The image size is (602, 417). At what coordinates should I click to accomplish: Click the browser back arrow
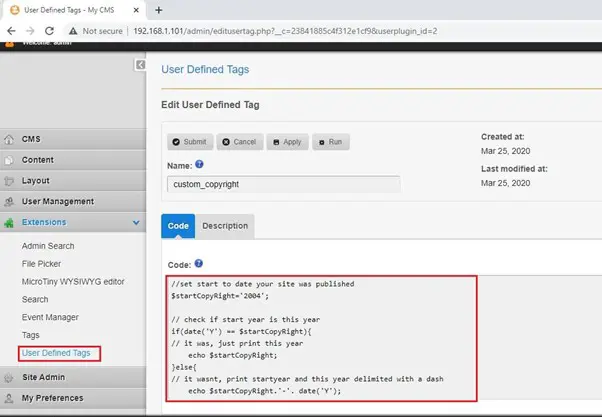(9, 31)
